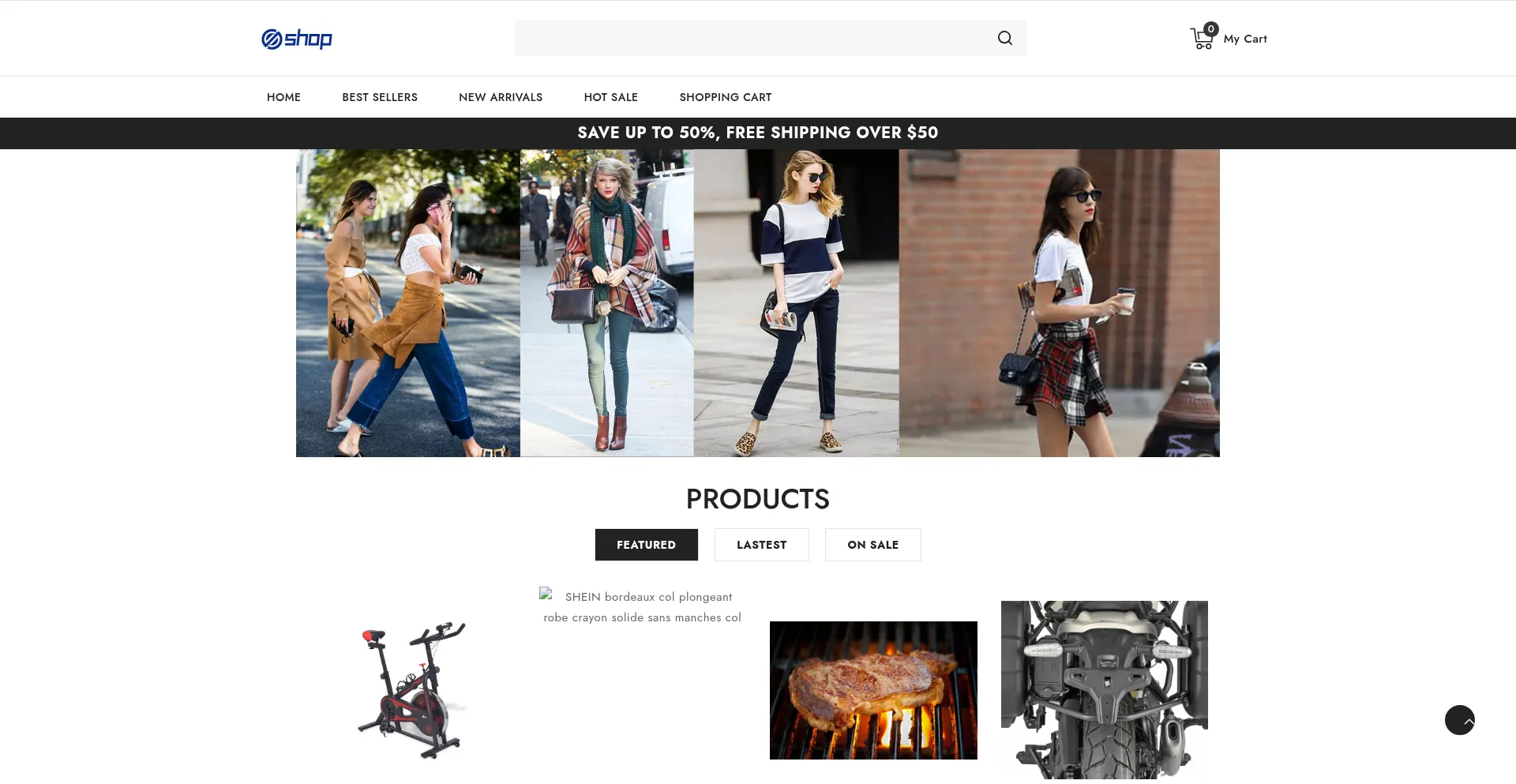Open the exercise bike product thumbnail
Screen dimensions: 1516x784
click(411, 691)
